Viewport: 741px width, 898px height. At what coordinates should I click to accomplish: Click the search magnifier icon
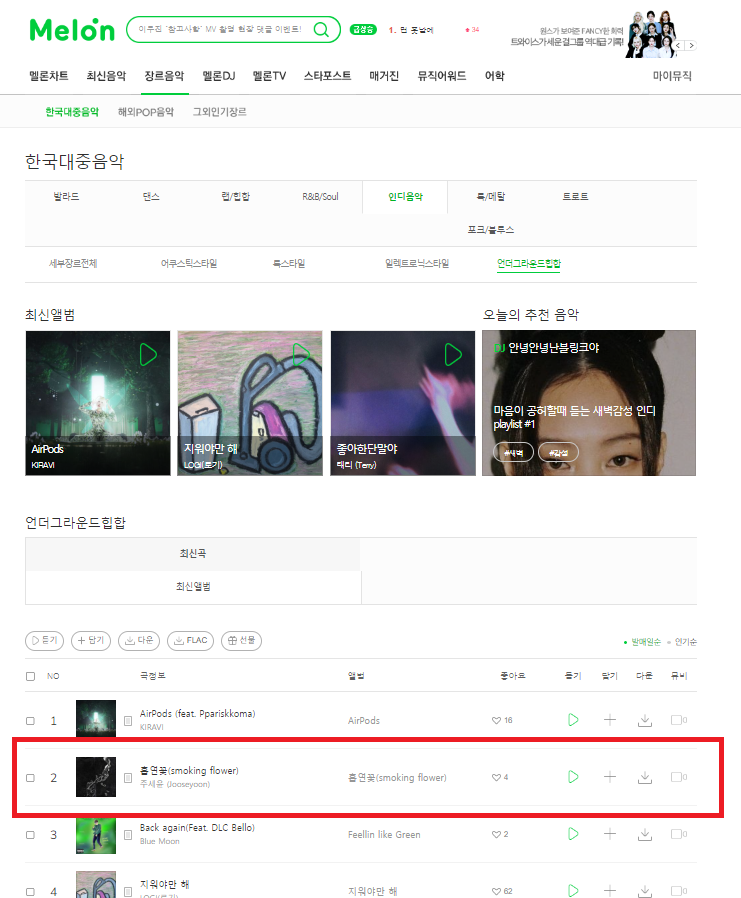[321, 29]
